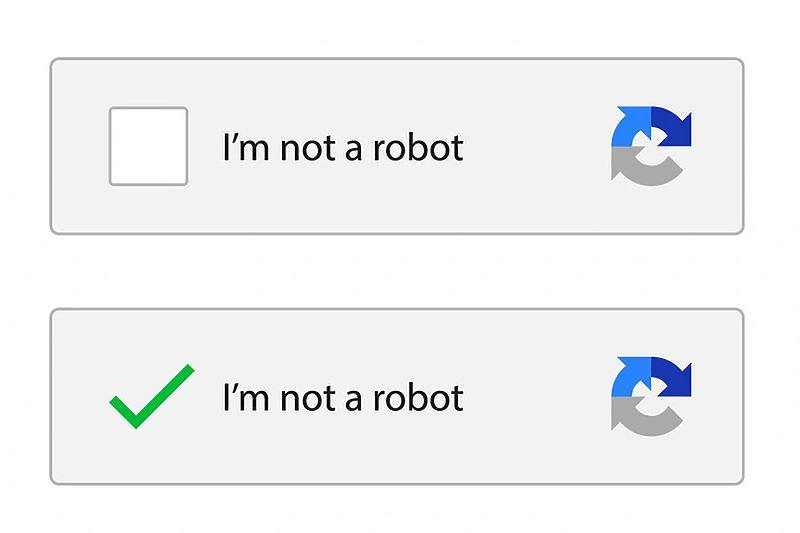Click the light blue arrow of the upper reCAPTCHA logo

(x=630, y=127)
